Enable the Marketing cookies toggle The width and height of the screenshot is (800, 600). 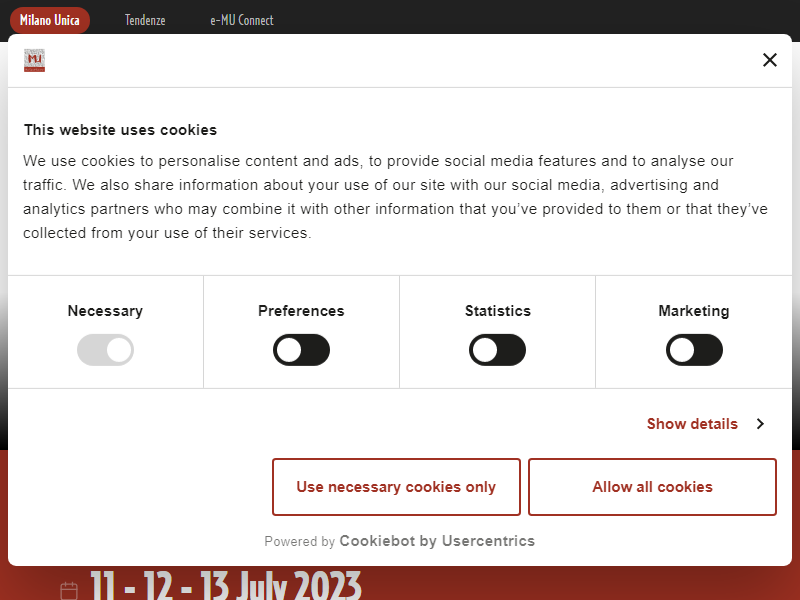point(694,350)
